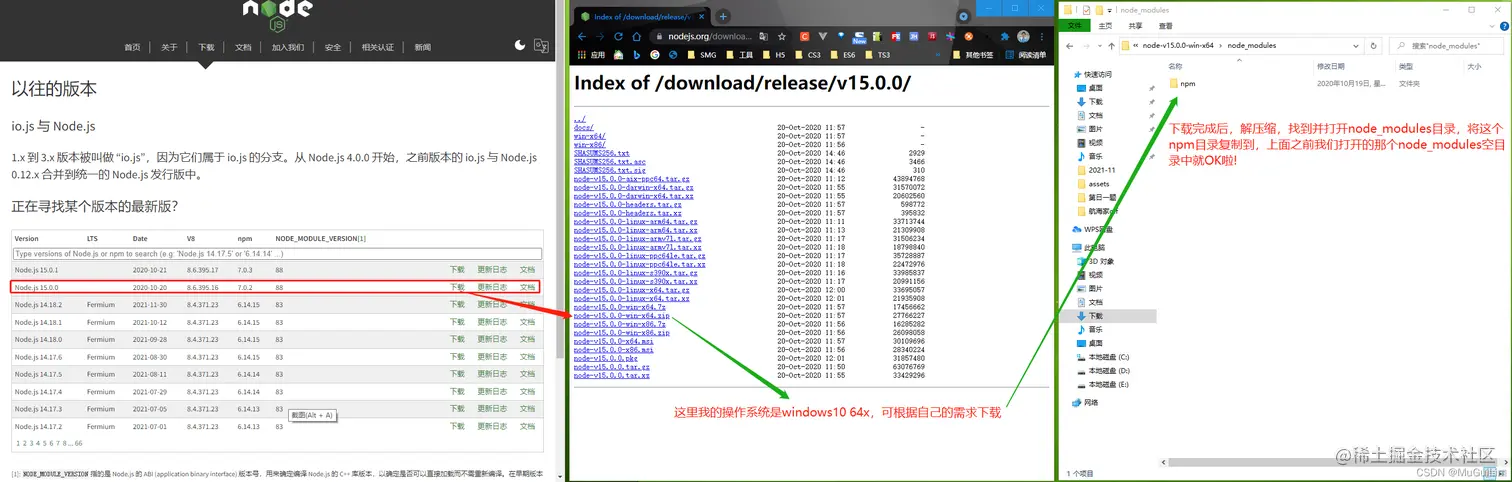Go to page 2 of the version table
The width and height of the screenshot is (1512, 482).
point(24,443)
